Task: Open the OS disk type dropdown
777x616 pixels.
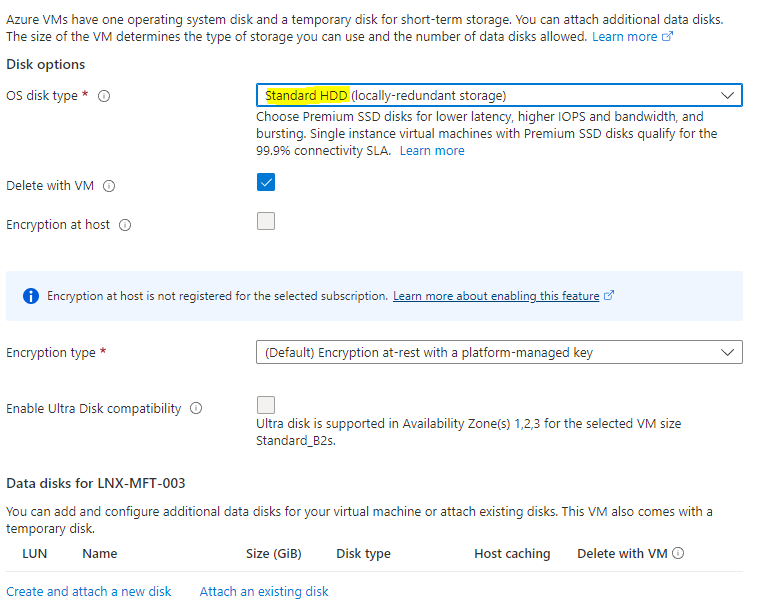Action: pos(498,96)
